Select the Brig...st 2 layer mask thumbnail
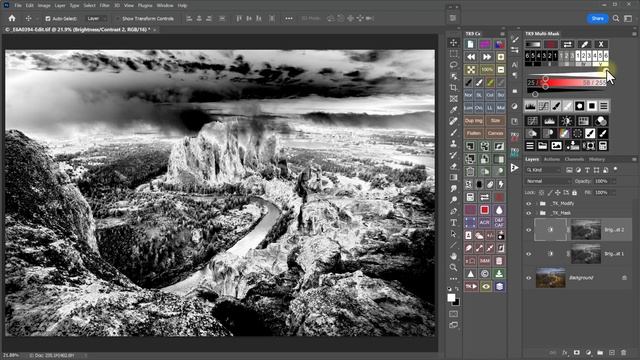 [x=586, y=230]
